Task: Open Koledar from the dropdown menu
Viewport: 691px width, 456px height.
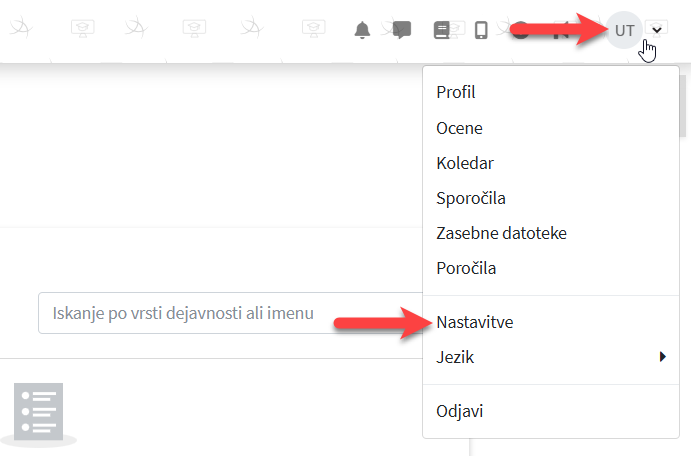Action: point(465,163)
